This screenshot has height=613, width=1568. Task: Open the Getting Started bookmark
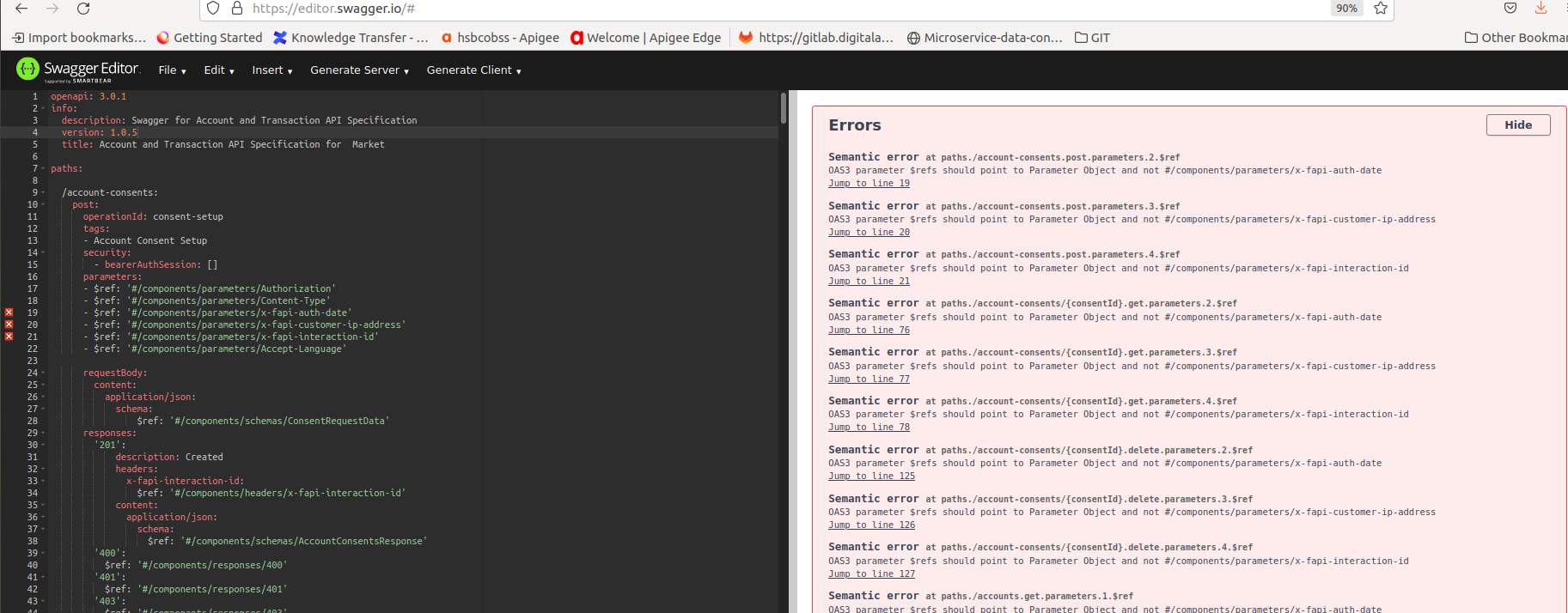pyautogui.click(x=210, y=38)
